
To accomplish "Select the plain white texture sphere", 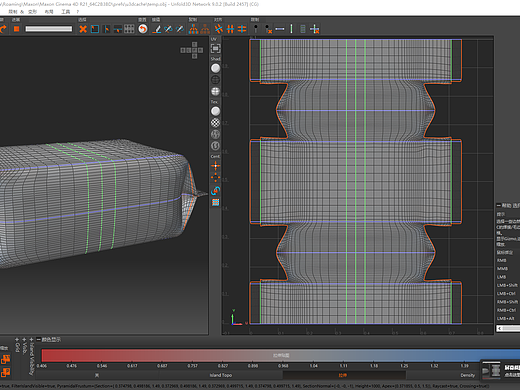I will 216,111.
